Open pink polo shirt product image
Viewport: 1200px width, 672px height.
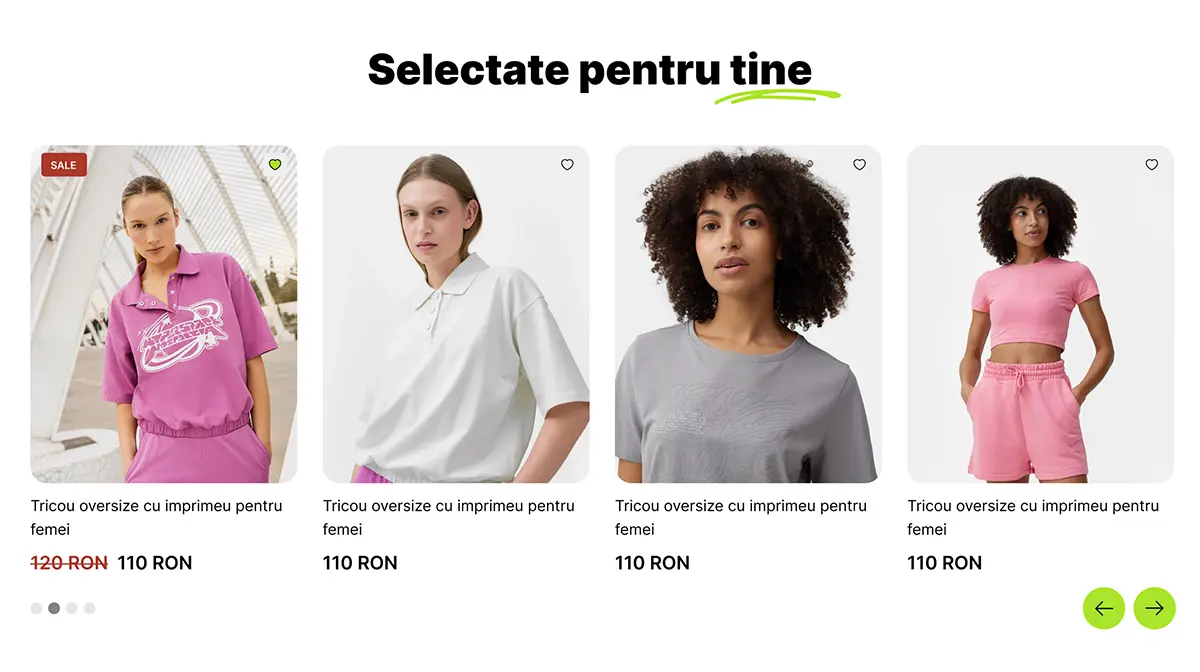pos(164,315)
